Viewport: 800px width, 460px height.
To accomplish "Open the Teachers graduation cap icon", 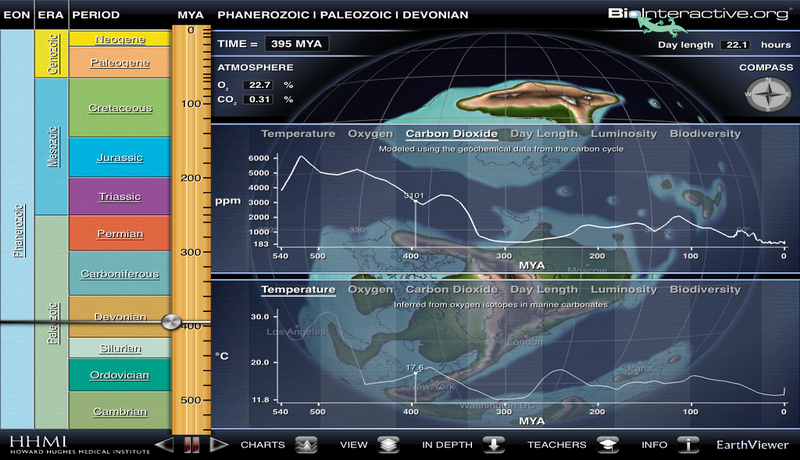I will [607, 445].
